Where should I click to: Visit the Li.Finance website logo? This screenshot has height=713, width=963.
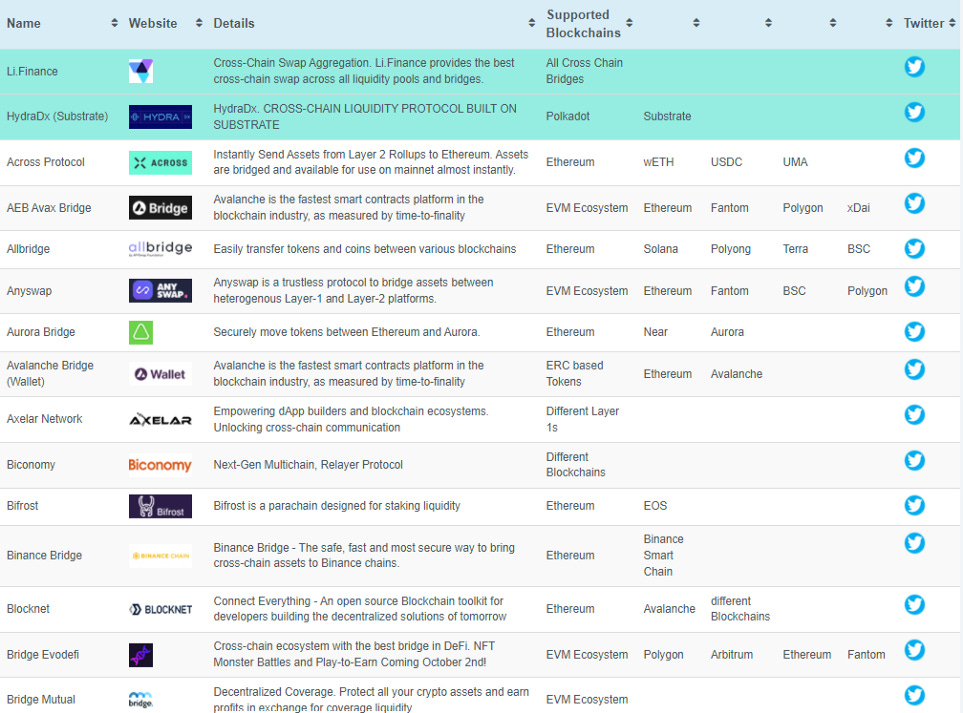[x=141, y=71]
